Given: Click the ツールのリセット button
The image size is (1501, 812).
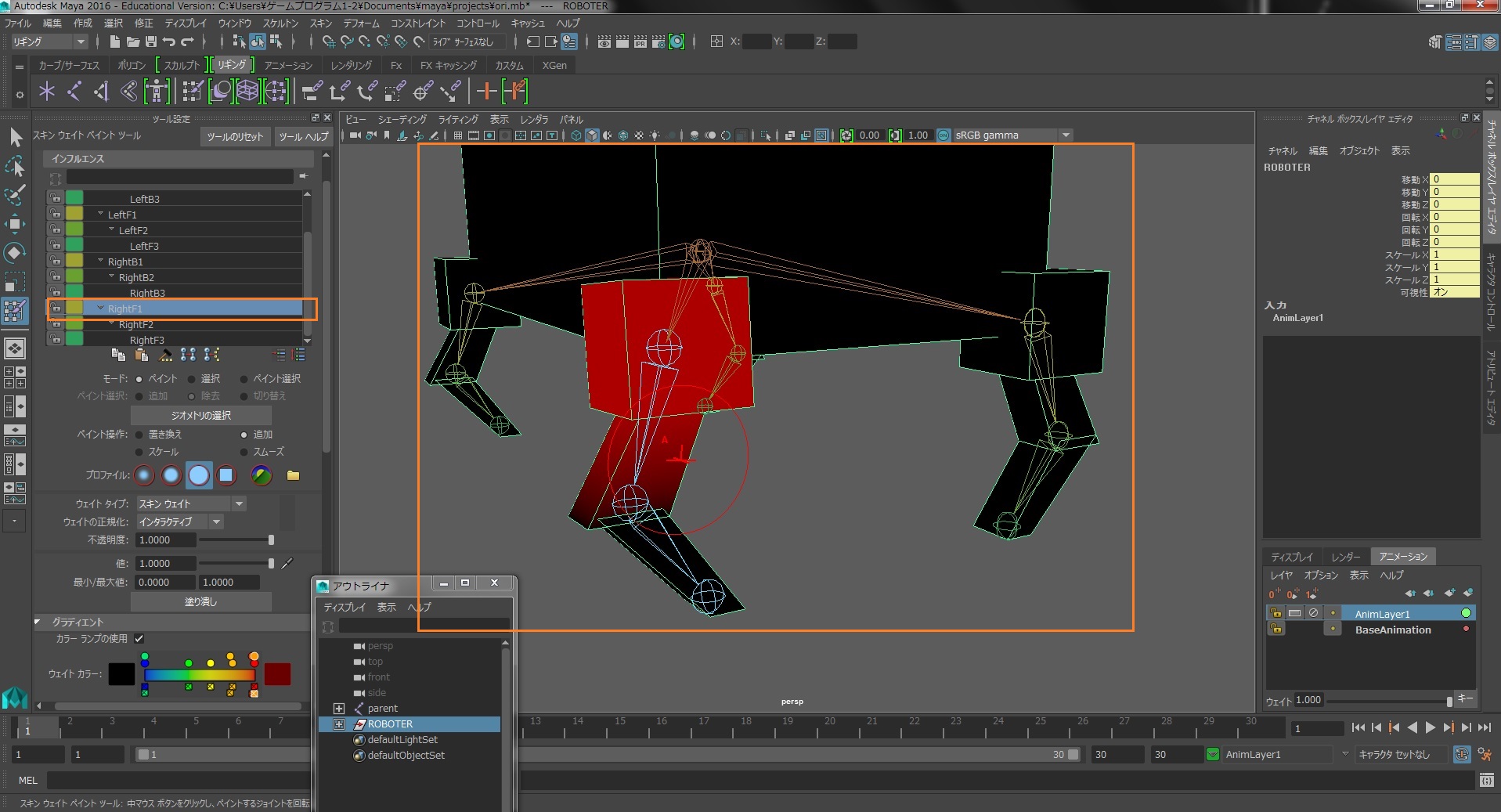Looking at the screenshot, I should 235,137.
